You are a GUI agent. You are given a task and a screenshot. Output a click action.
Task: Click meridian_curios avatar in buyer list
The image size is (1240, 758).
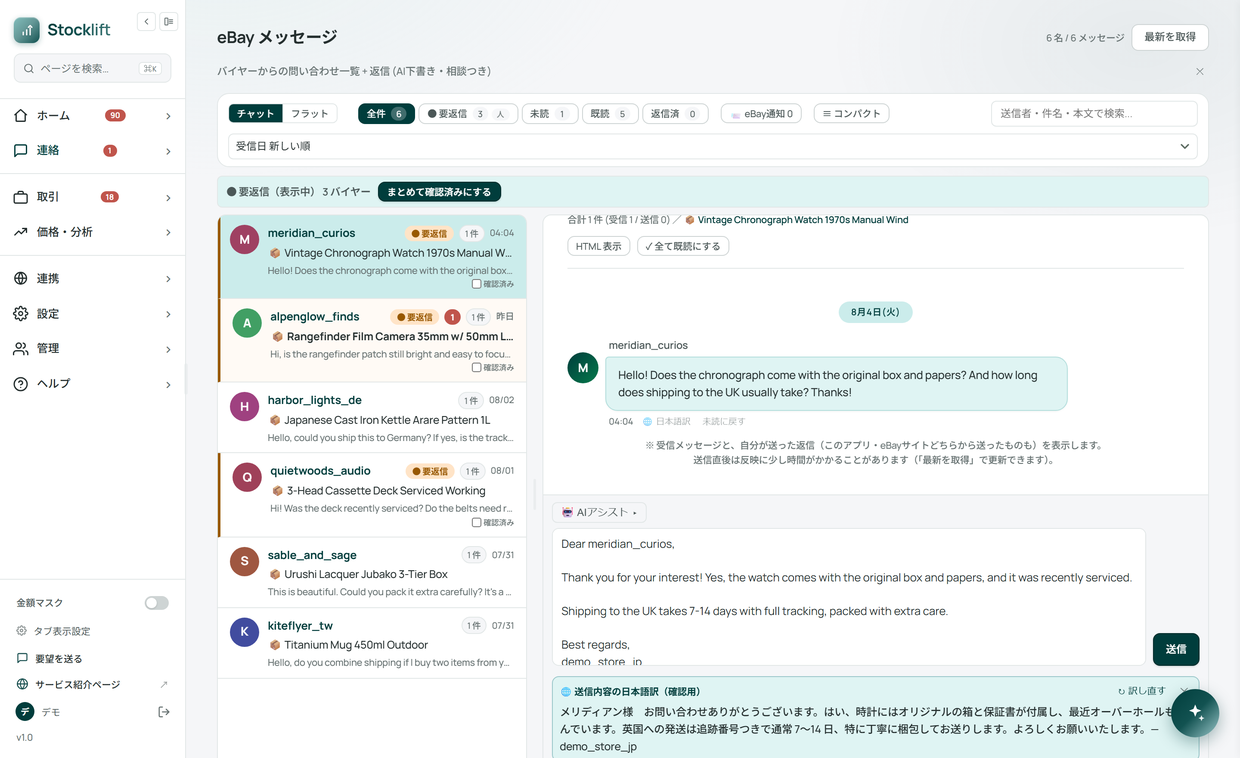click(244, 240)
